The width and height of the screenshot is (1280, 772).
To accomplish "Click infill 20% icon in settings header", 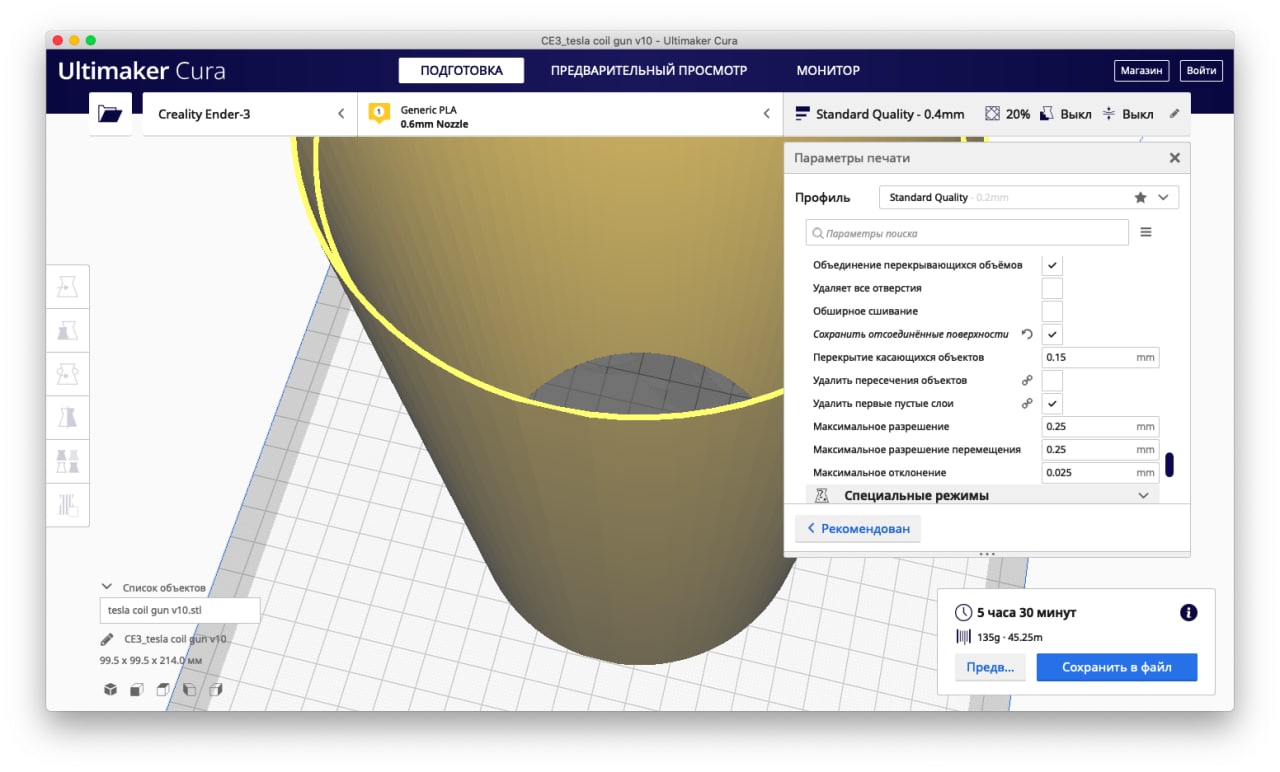I will click(992, 114).
